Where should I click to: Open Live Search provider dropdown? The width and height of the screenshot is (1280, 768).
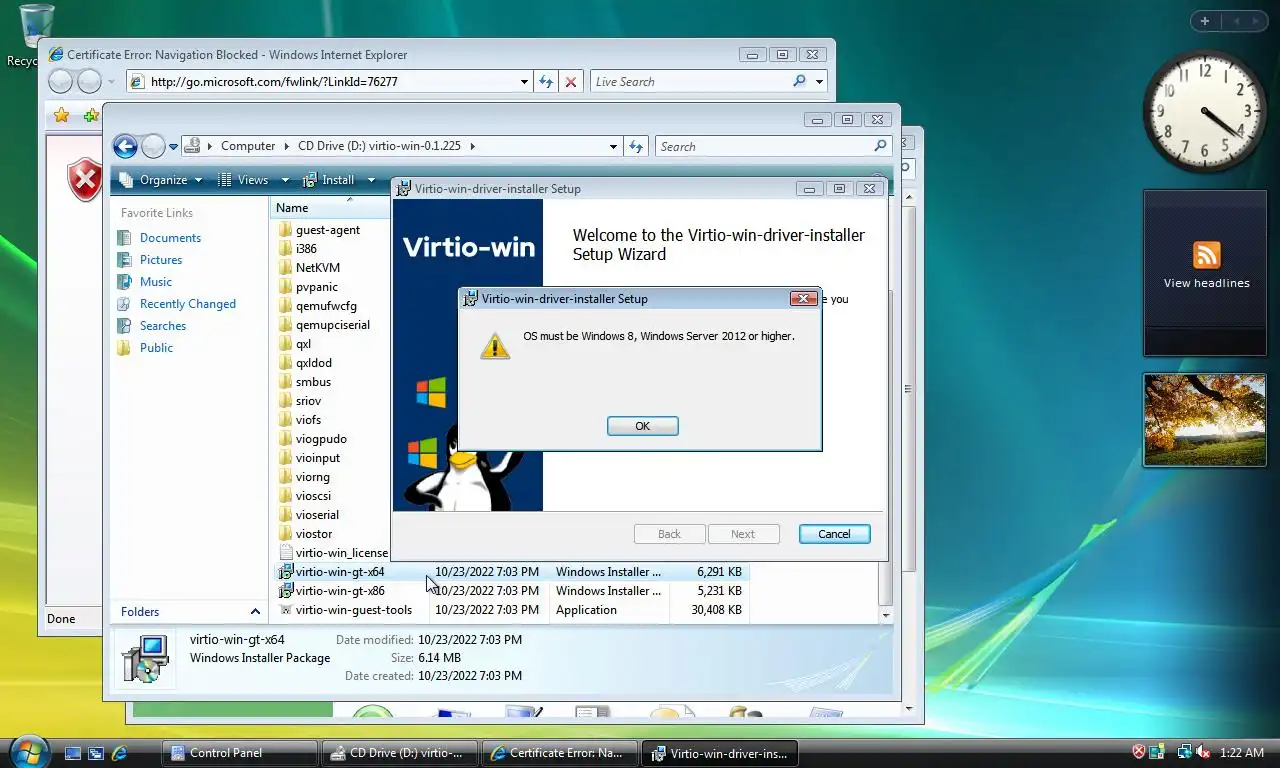820,82
